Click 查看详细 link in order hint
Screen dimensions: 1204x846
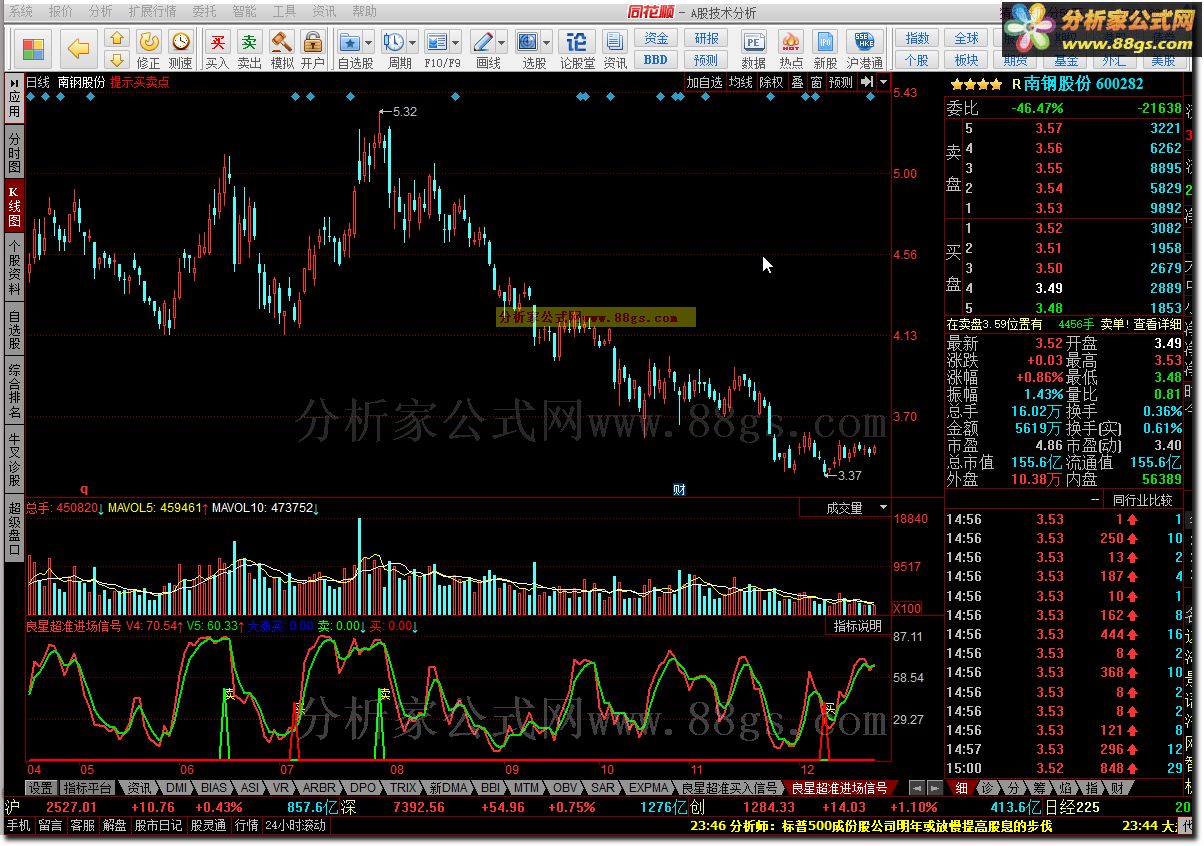pyautogui.click(x=1157, y=324)
